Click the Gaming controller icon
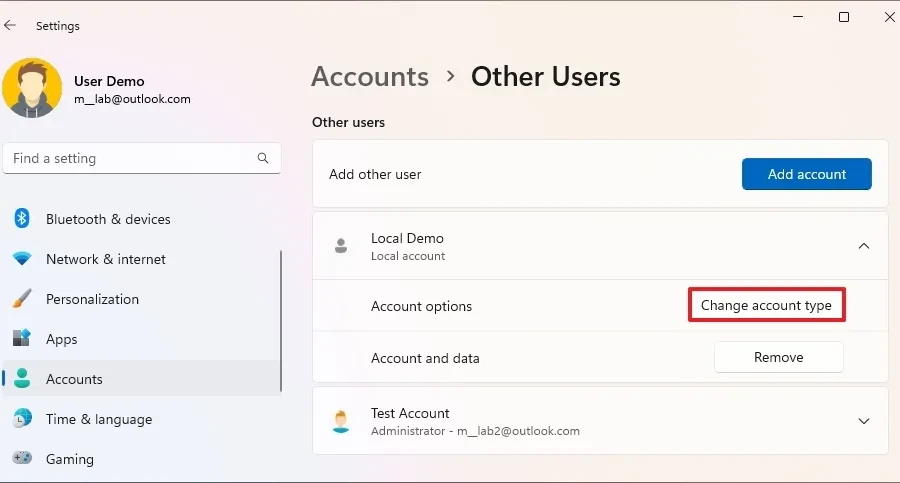This screenshot has height=483, width=900. point(22,458)
